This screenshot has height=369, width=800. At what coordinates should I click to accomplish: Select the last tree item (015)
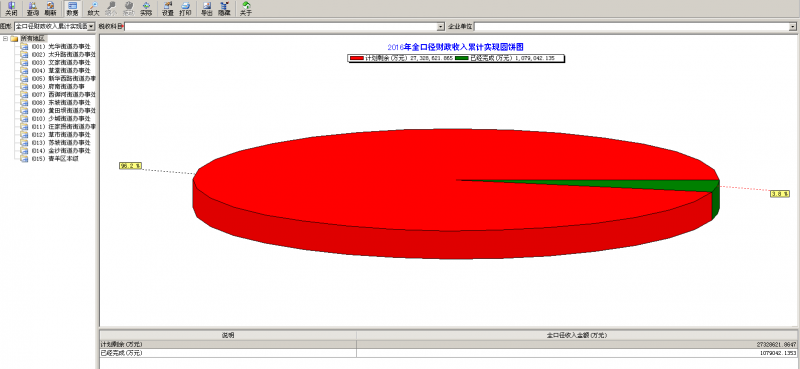point(55,159)
